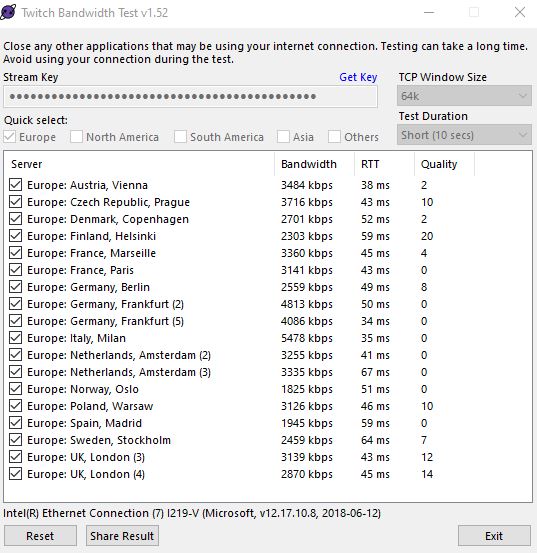The width and height of the screenshot is (537, 553).
Task: Open the TCP Window Size dropdown
Action: [464, 96]
